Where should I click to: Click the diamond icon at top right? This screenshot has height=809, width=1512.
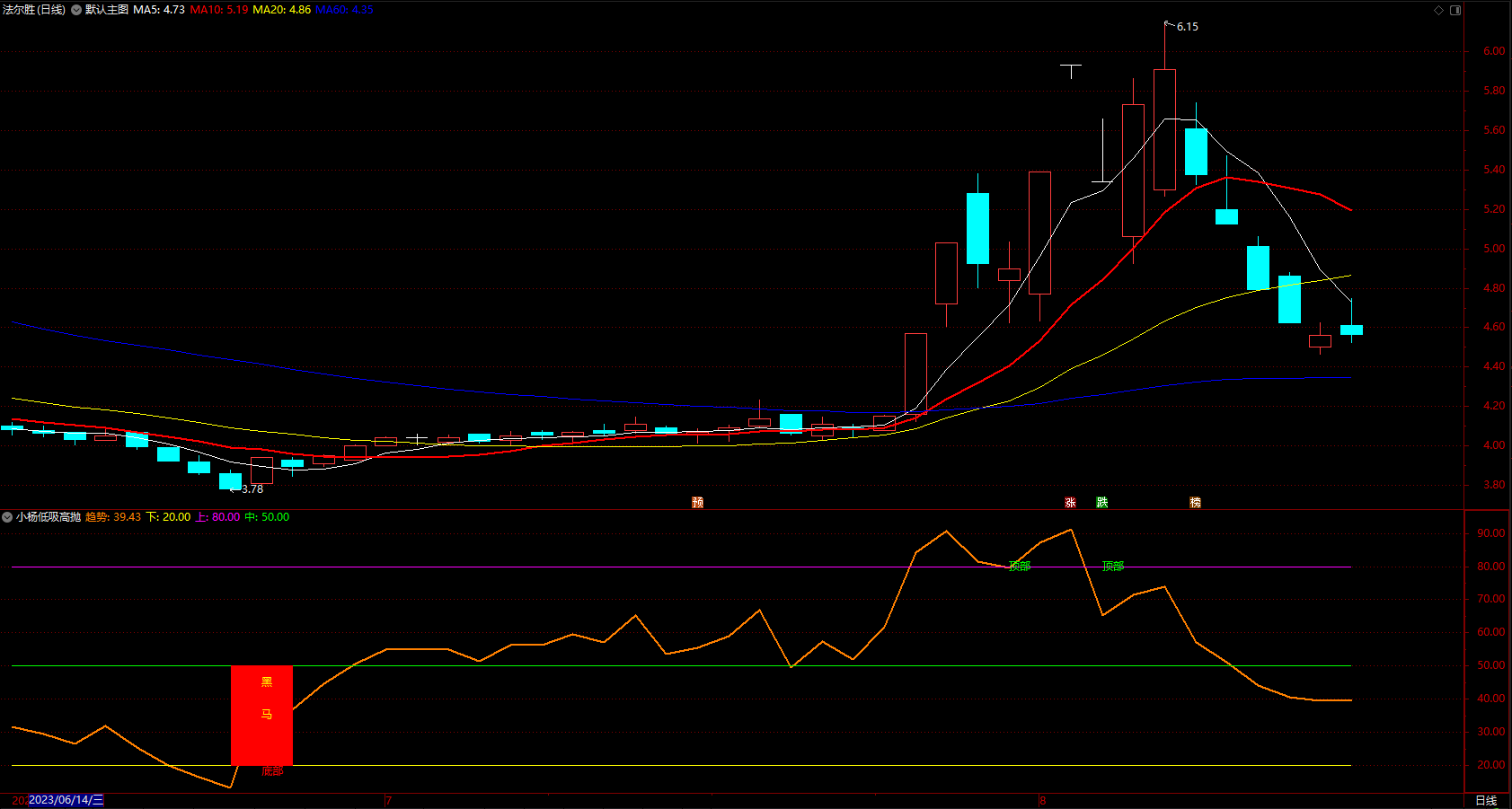point(1438,10)
